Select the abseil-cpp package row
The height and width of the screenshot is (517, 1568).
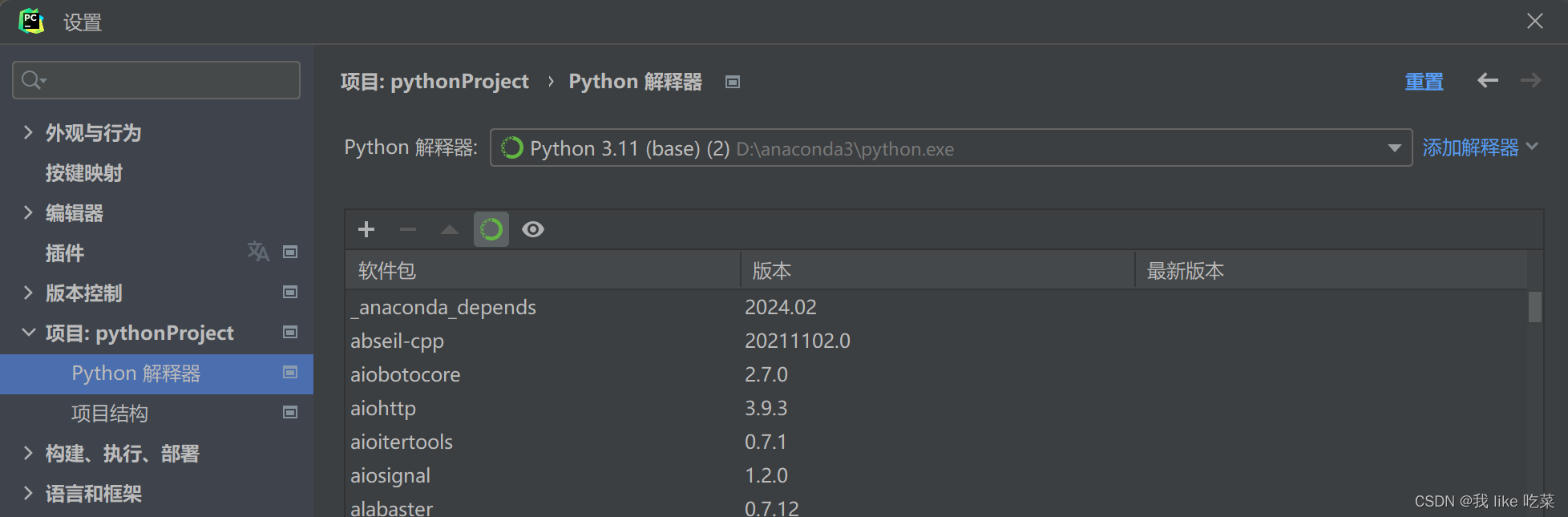[936, 341]
